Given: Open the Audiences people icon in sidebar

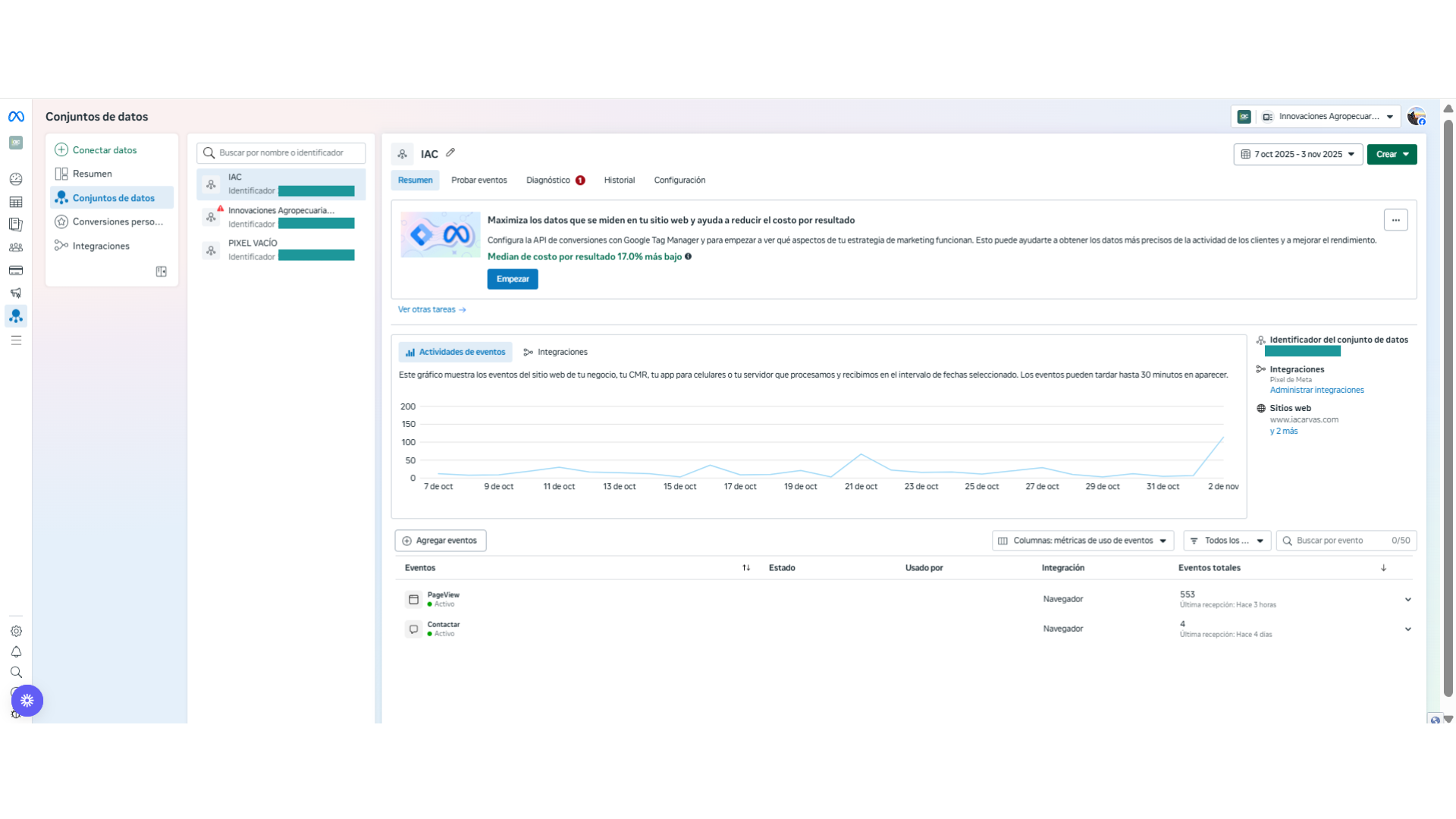Looking at the screenshot, I should [x=16, y=247].
